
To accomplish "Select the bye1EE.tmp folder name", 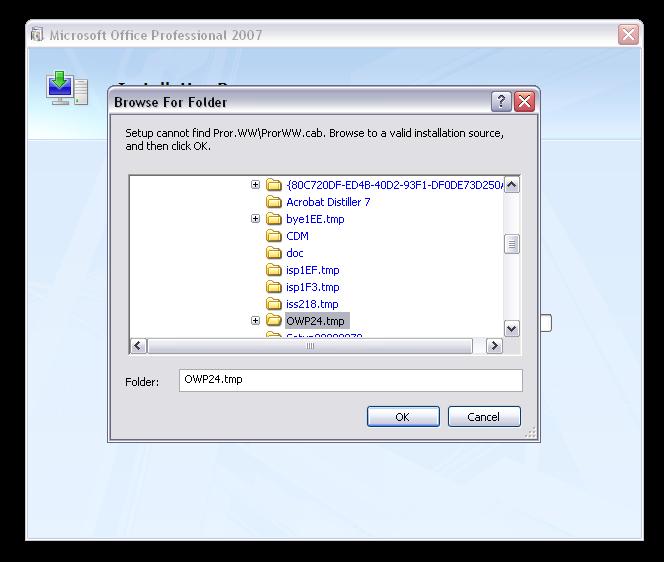I will pos(315,219).
